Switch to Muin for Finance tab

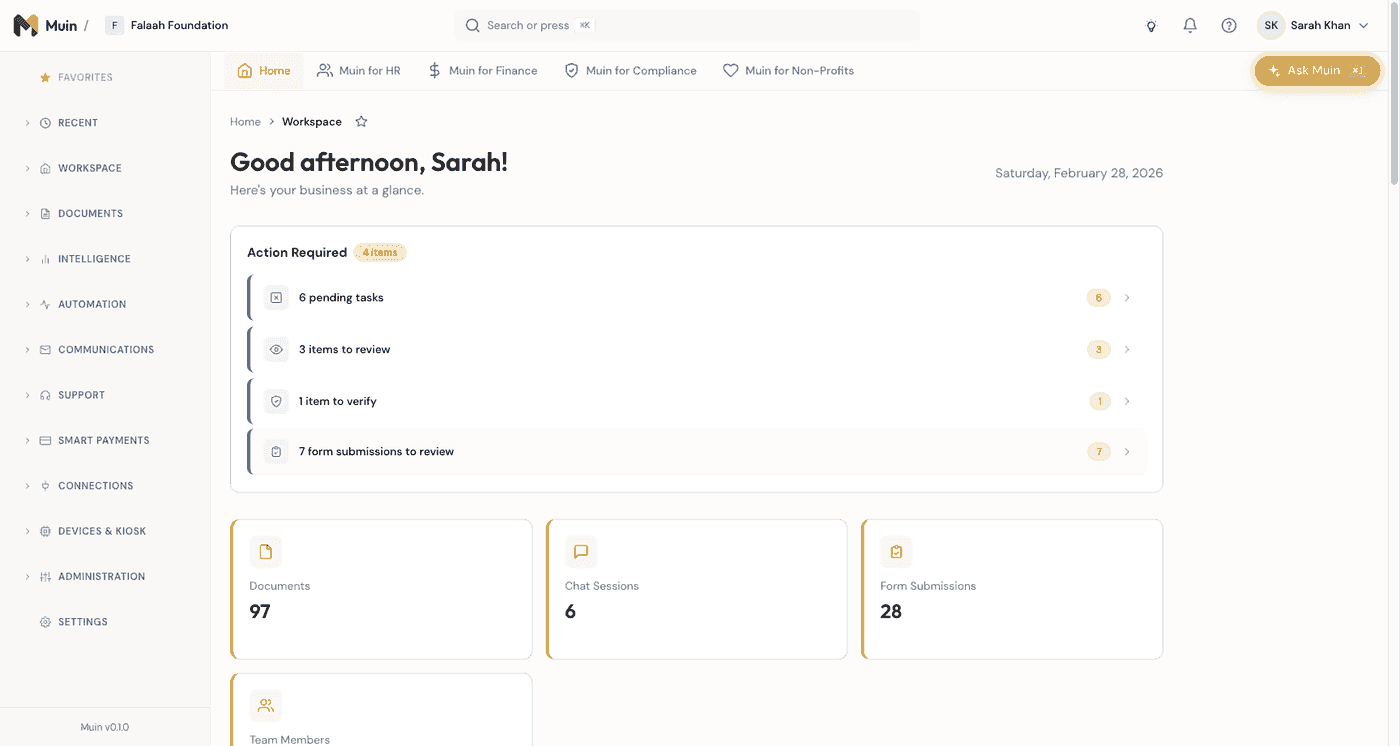tap(483, 71)
